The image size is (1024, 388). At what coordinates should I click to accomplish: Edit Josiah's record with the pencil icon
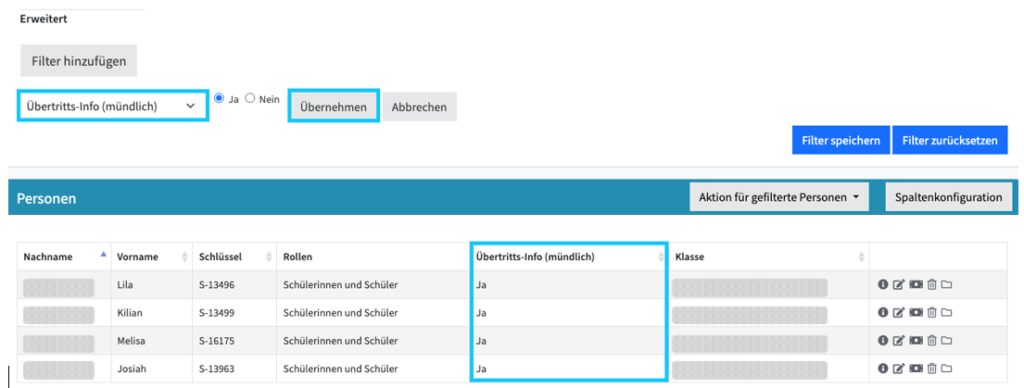coord(899,368)
